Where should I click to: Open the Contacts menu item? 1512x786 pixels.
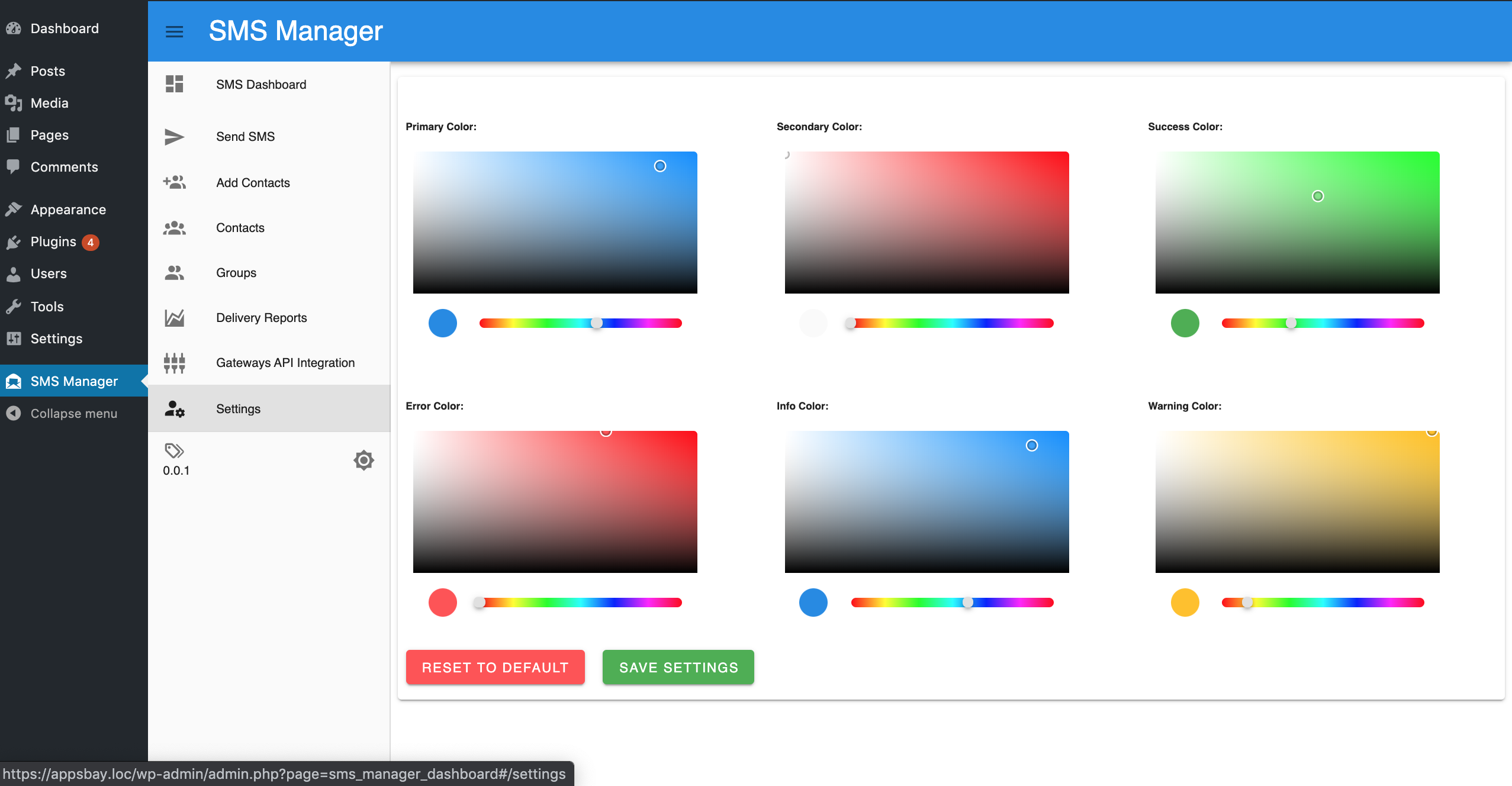(269, 228)
